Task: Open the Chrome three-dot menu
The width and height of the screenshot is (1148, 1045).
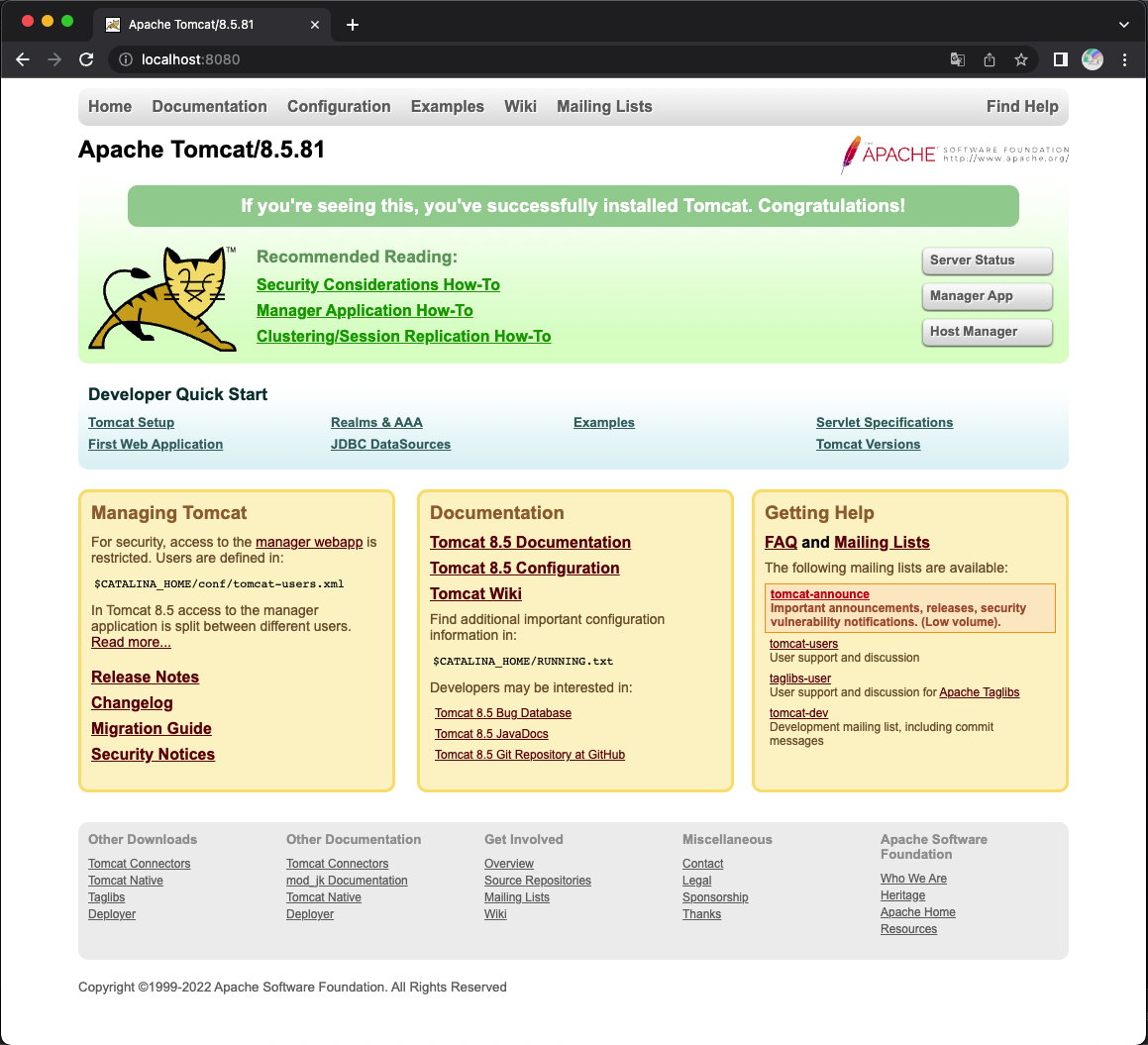Action: (1124, 59)
